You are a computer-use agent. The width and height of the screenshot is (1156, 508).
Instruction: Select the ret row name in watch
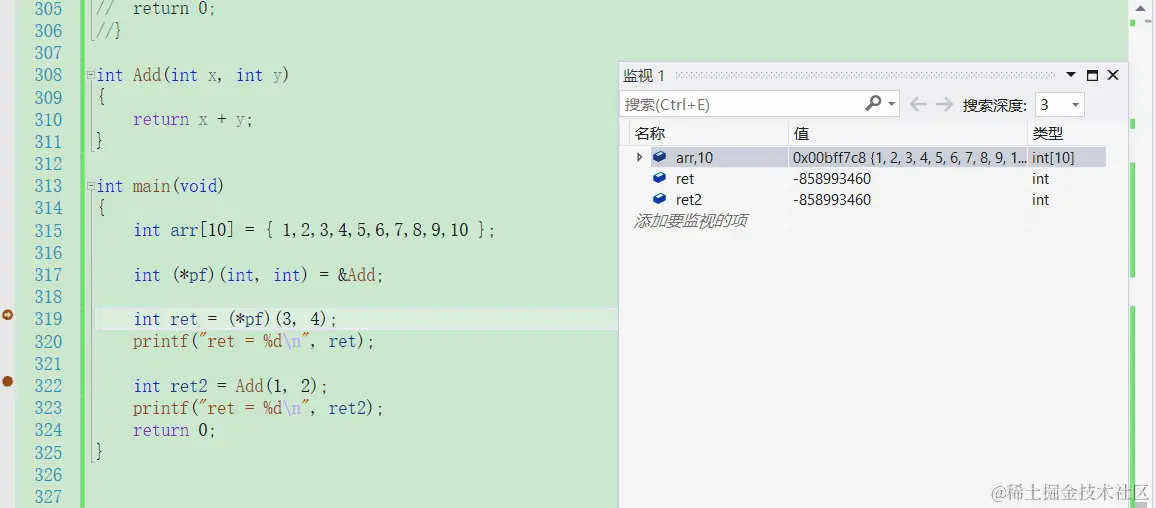pos(685,178)
